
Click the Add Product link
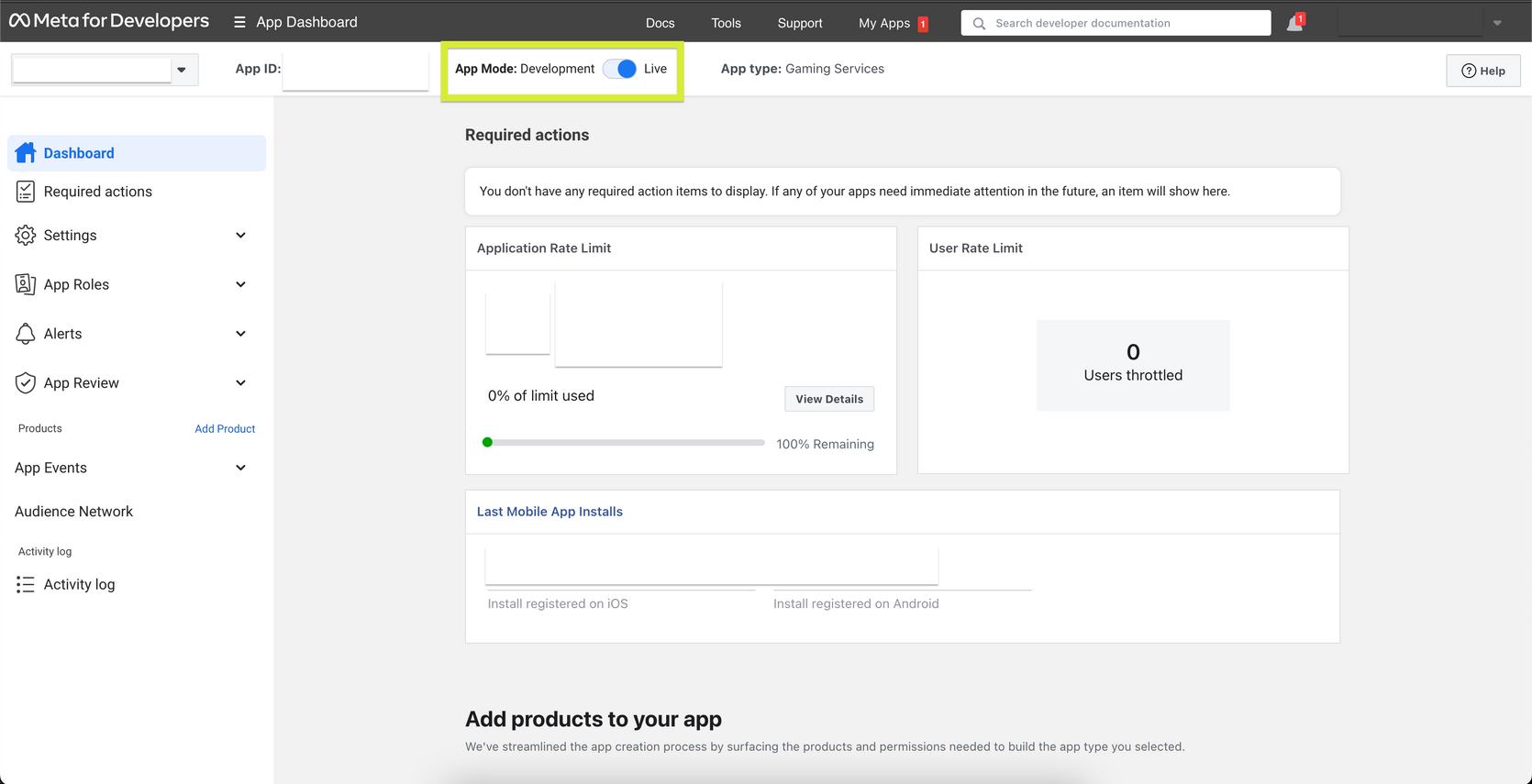[225, 428]
